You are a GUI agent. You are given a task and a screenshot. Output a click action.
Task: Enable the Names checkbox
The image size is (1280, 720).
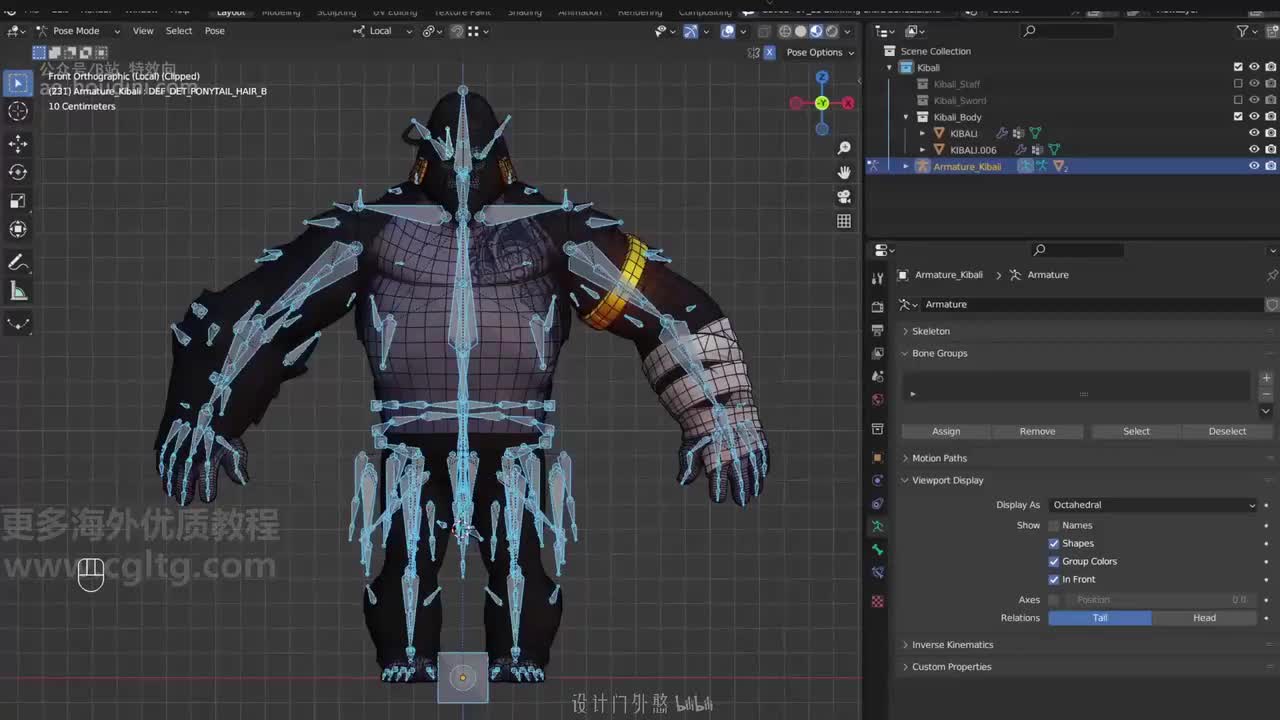(1053, 525)
